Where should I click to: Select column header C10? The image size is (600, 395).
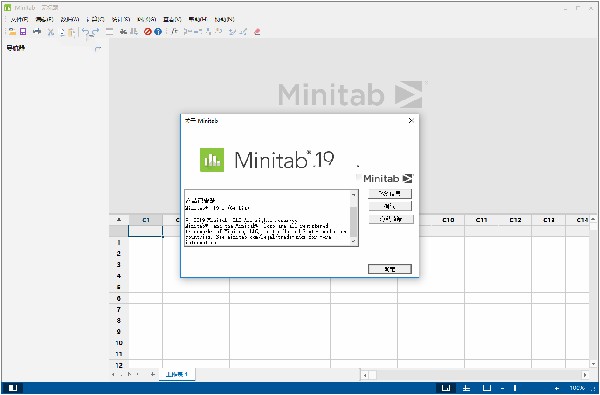448,220
